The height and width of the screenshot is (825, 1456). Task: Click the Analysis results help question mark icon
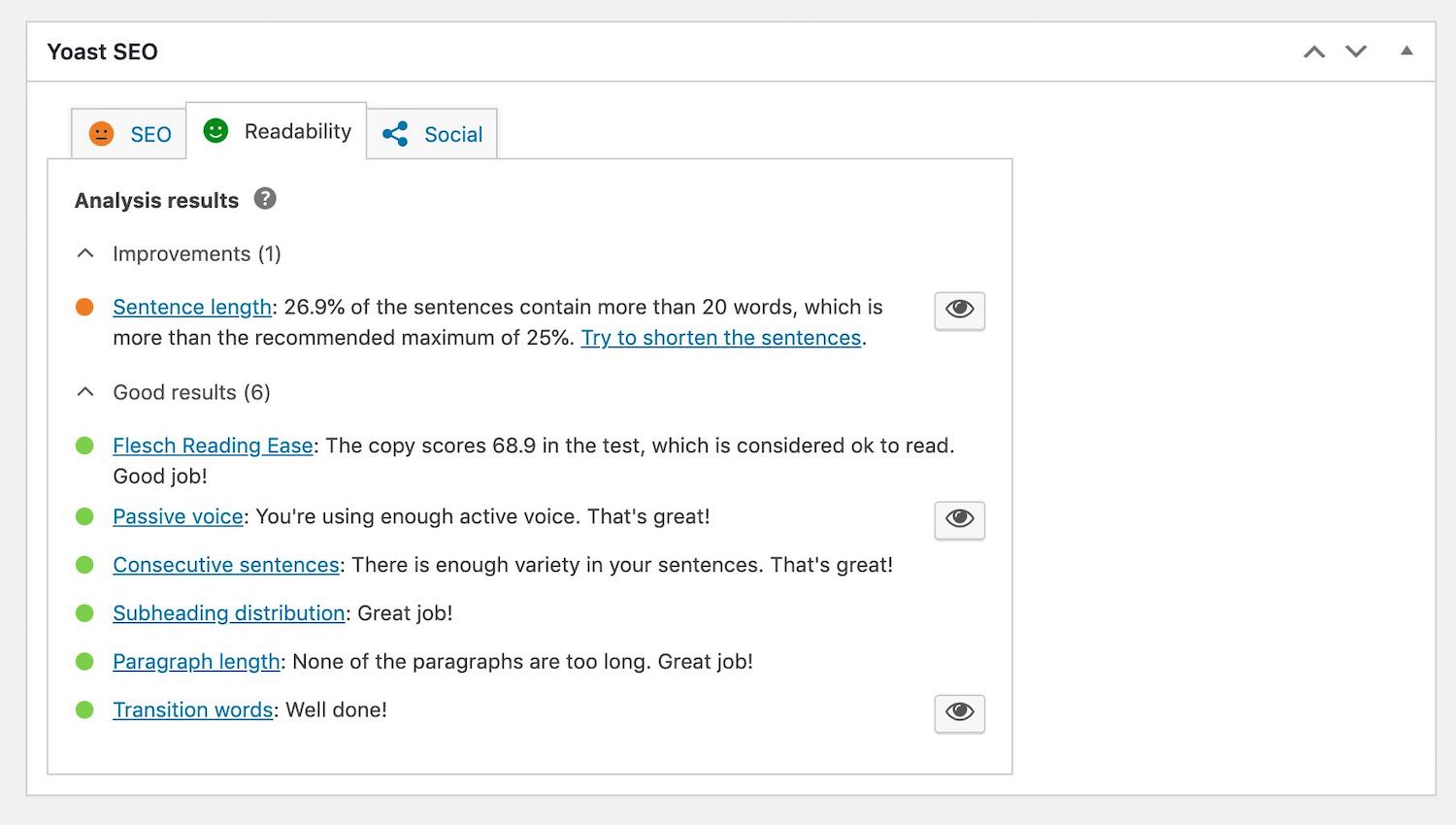[265, 199]
